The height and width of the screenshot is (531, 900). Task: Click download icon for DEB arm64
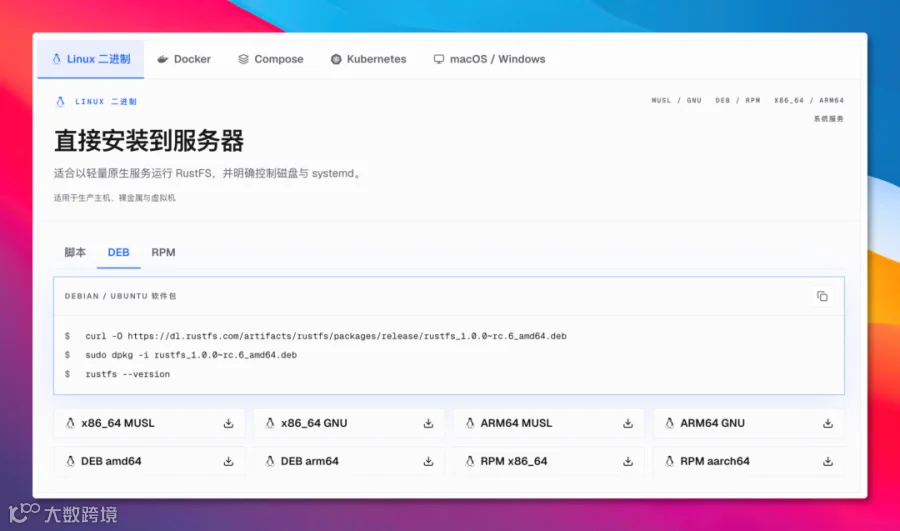tap(428, 462)
